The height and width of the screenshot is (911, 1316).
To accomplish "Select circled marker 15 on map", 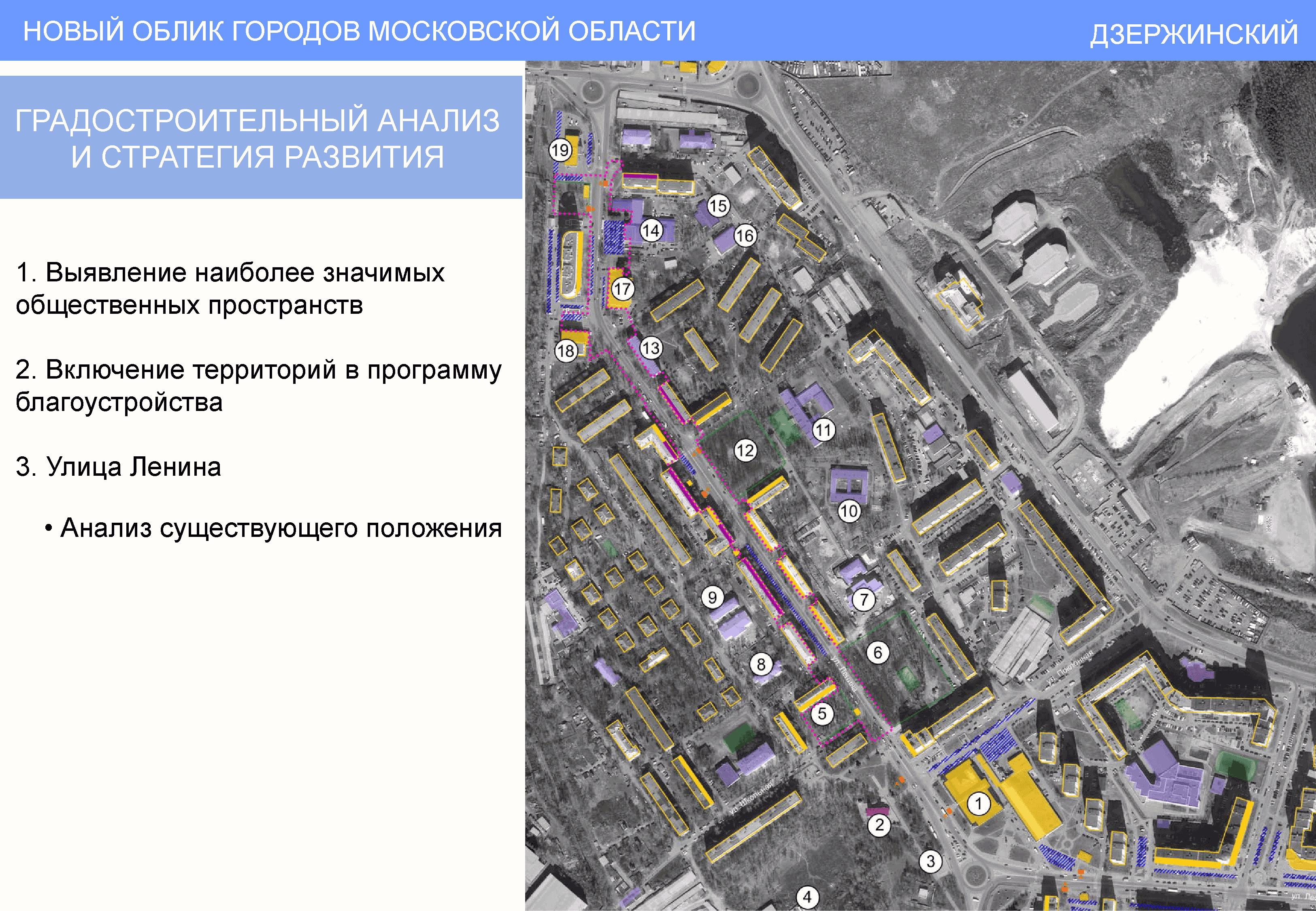I will click(718, 206).
